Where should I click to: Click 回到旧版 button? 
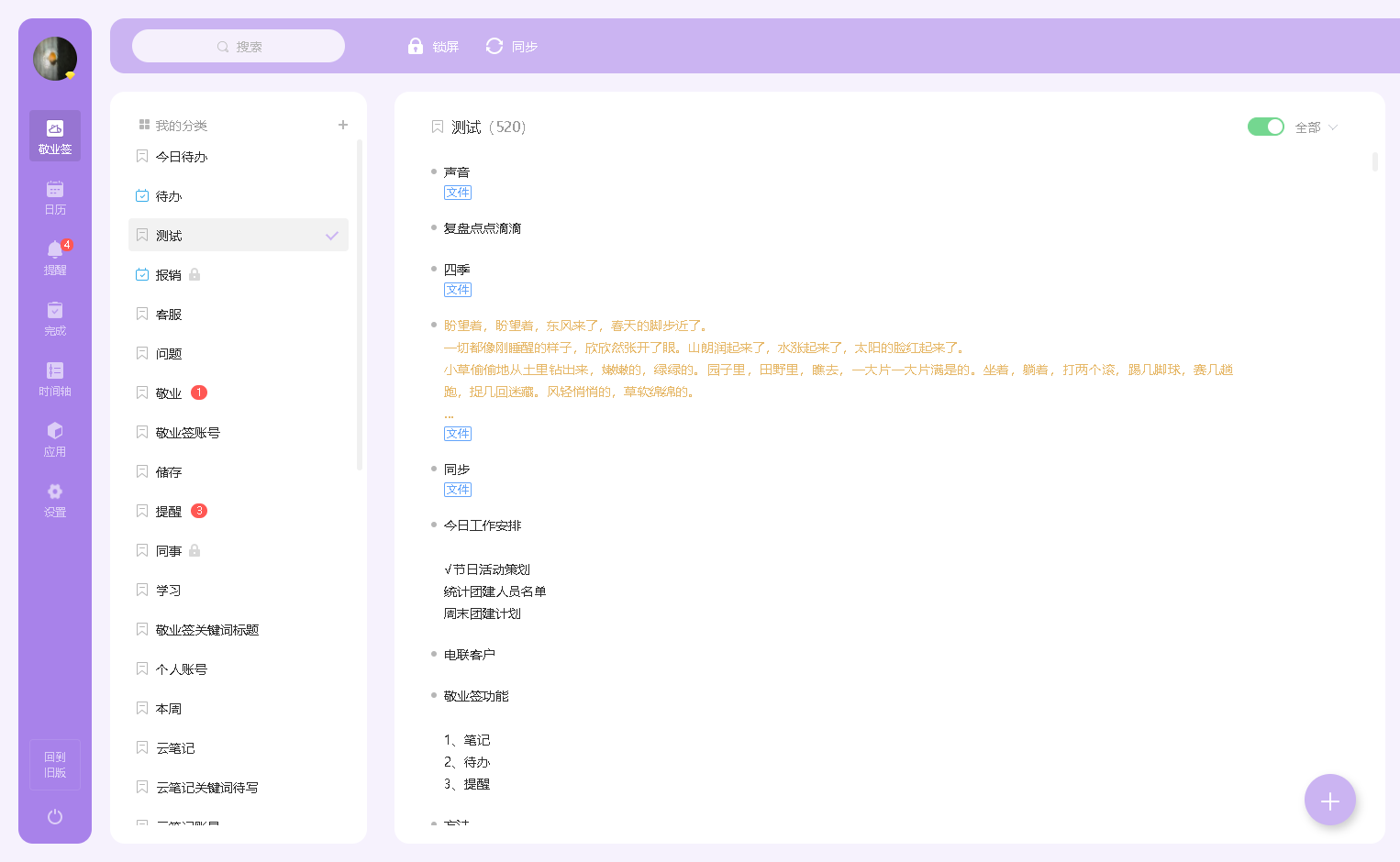(55, 764)
